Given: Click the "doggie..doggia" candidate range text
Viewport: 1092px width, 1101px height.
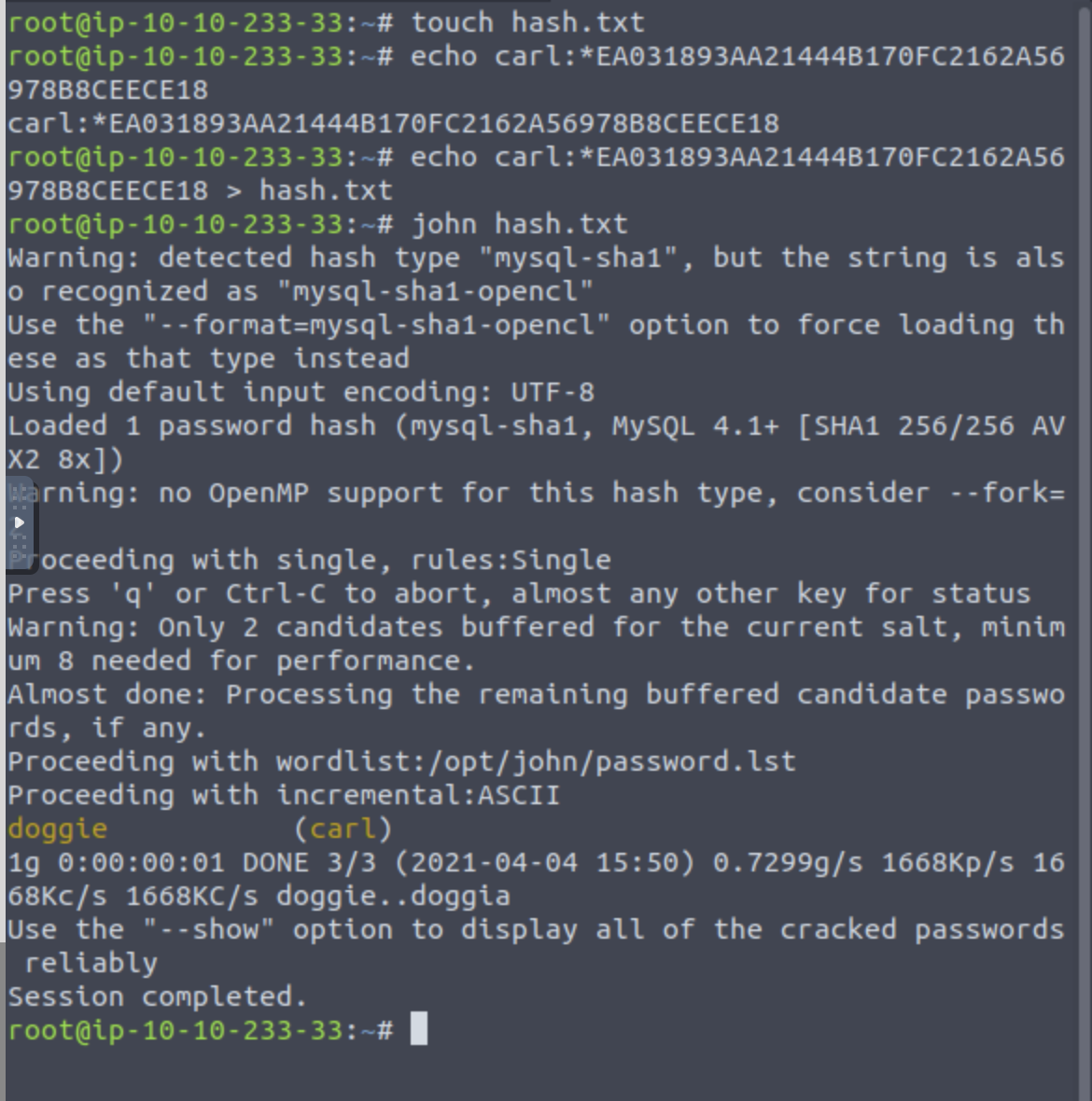Looking at the screenshot, I should coord(393,896).
